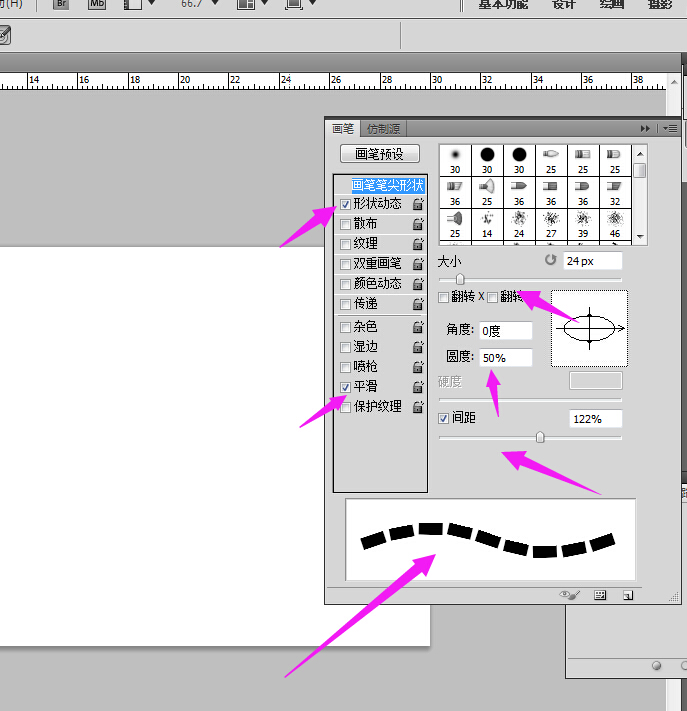Enable the 传递 checkbox
This screenshot has height=711, width=687.
[x=346, y=304]
